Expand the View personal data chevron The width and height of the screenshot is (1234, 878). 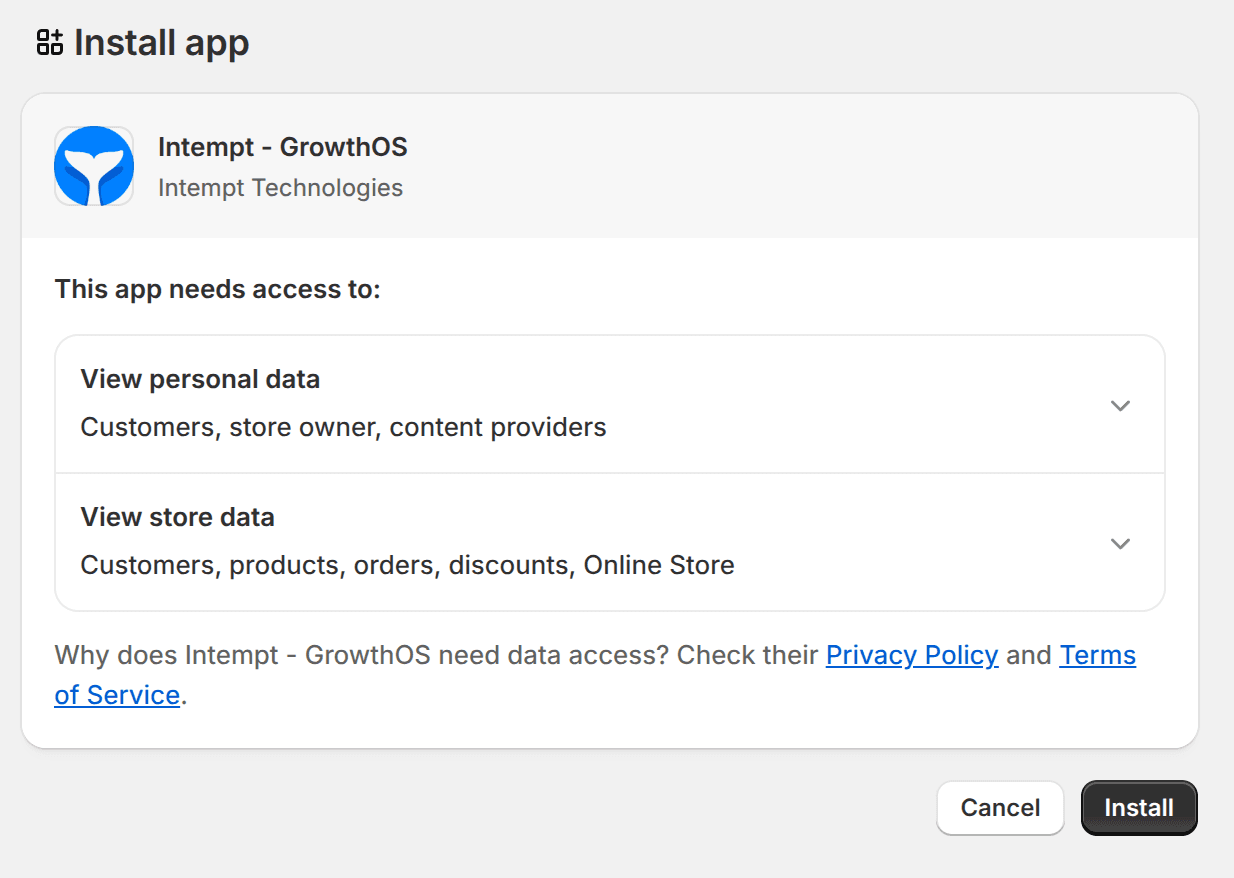click(x=1120, y=405)
